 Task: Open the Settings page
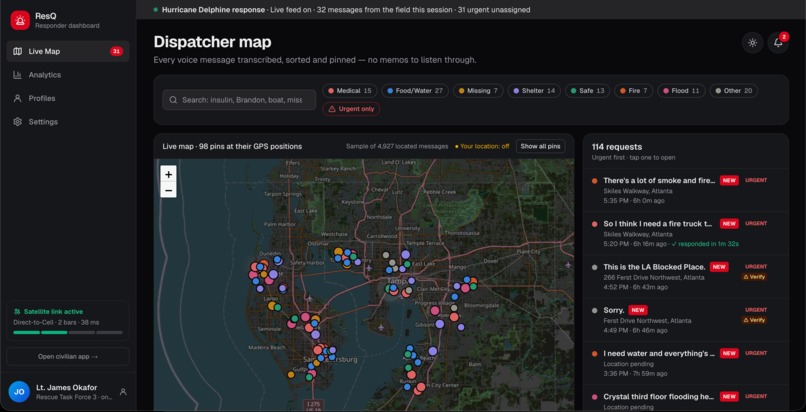68,122
